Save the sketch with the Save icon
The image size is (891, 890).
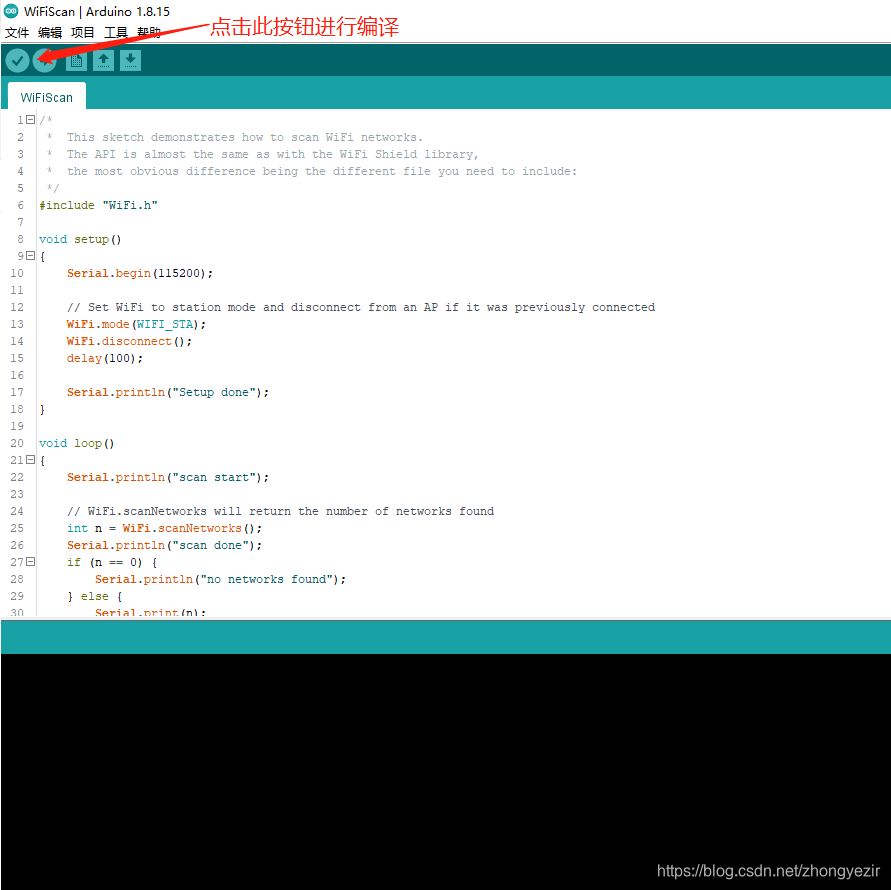coord(131,60)
